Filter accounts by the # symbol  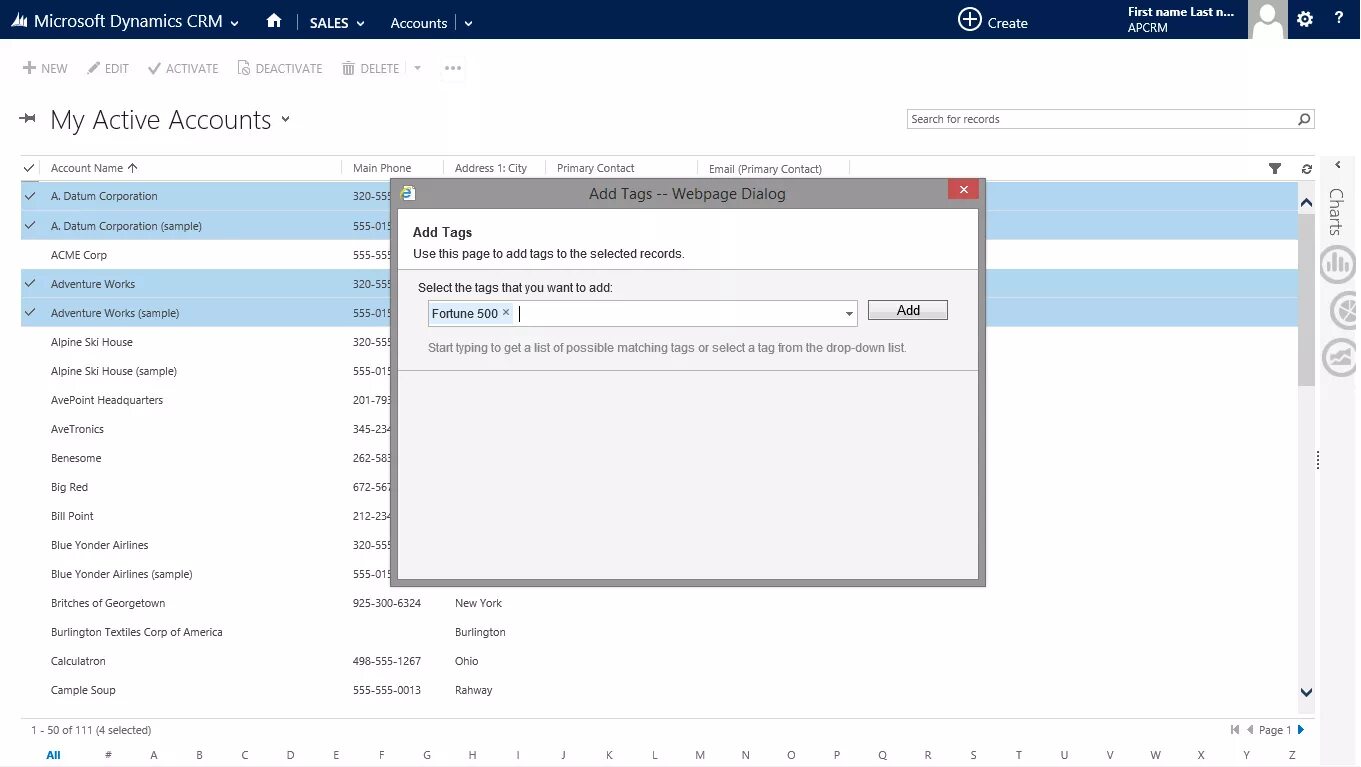point(108,755)
